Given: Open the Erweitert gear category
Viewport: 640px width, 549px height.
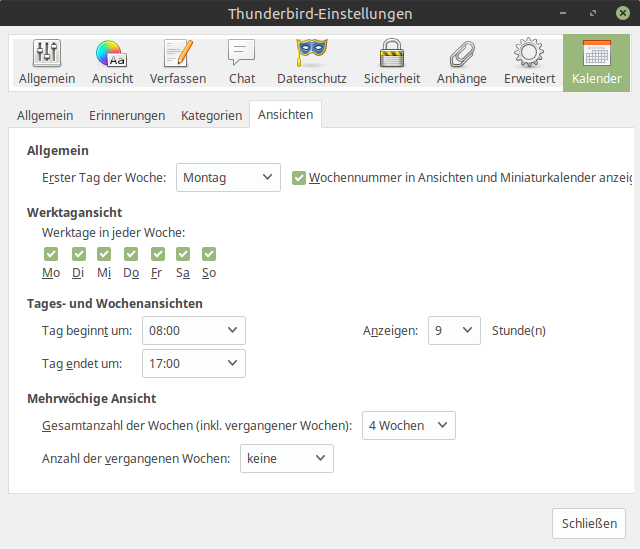Looking at the screenshot, I should click(529, 62).
